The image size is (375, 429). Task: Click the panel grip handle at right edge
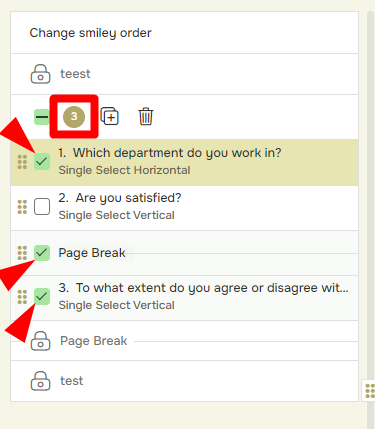[x=370, y=391]
